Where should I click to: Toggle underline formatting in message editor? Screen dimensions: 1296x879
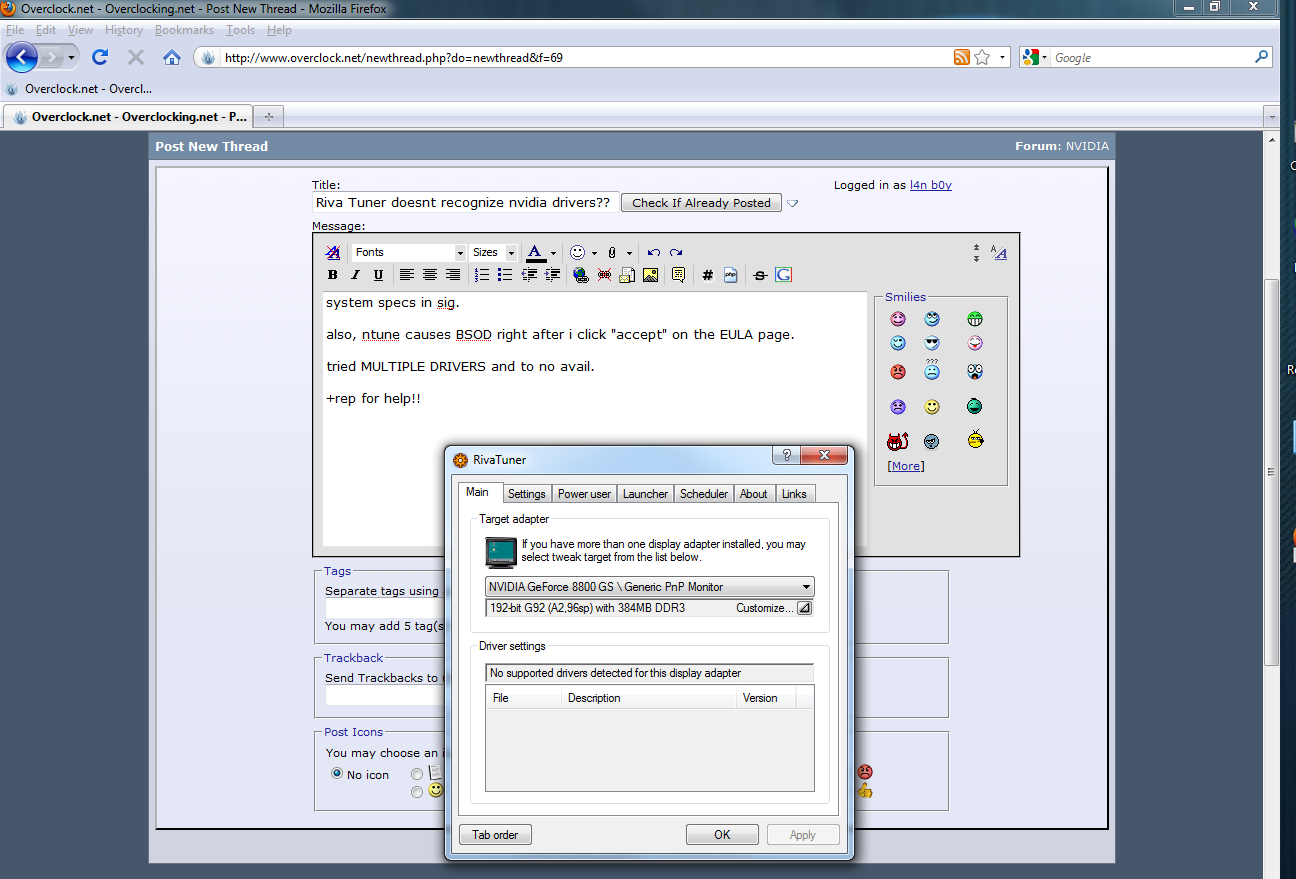(x=378, y=275)
